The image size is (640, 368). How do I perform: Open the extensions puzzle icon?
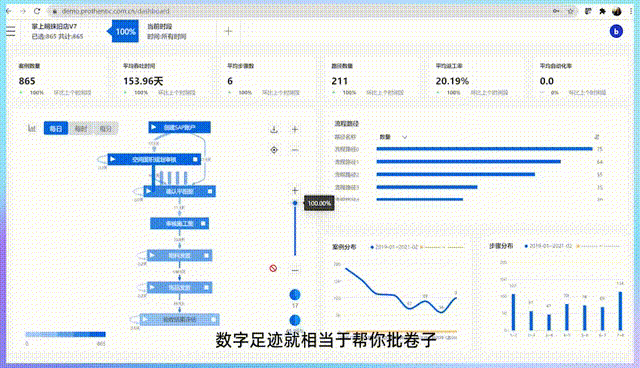[602, 11]
